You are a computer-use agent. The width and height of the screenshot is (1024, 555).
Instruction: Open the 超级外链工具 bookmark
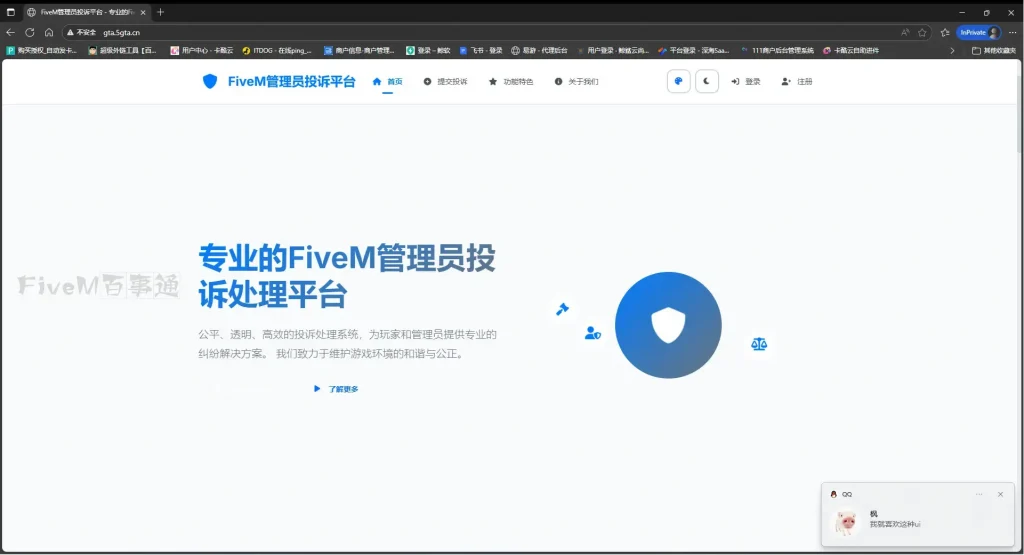pos(122,50)
